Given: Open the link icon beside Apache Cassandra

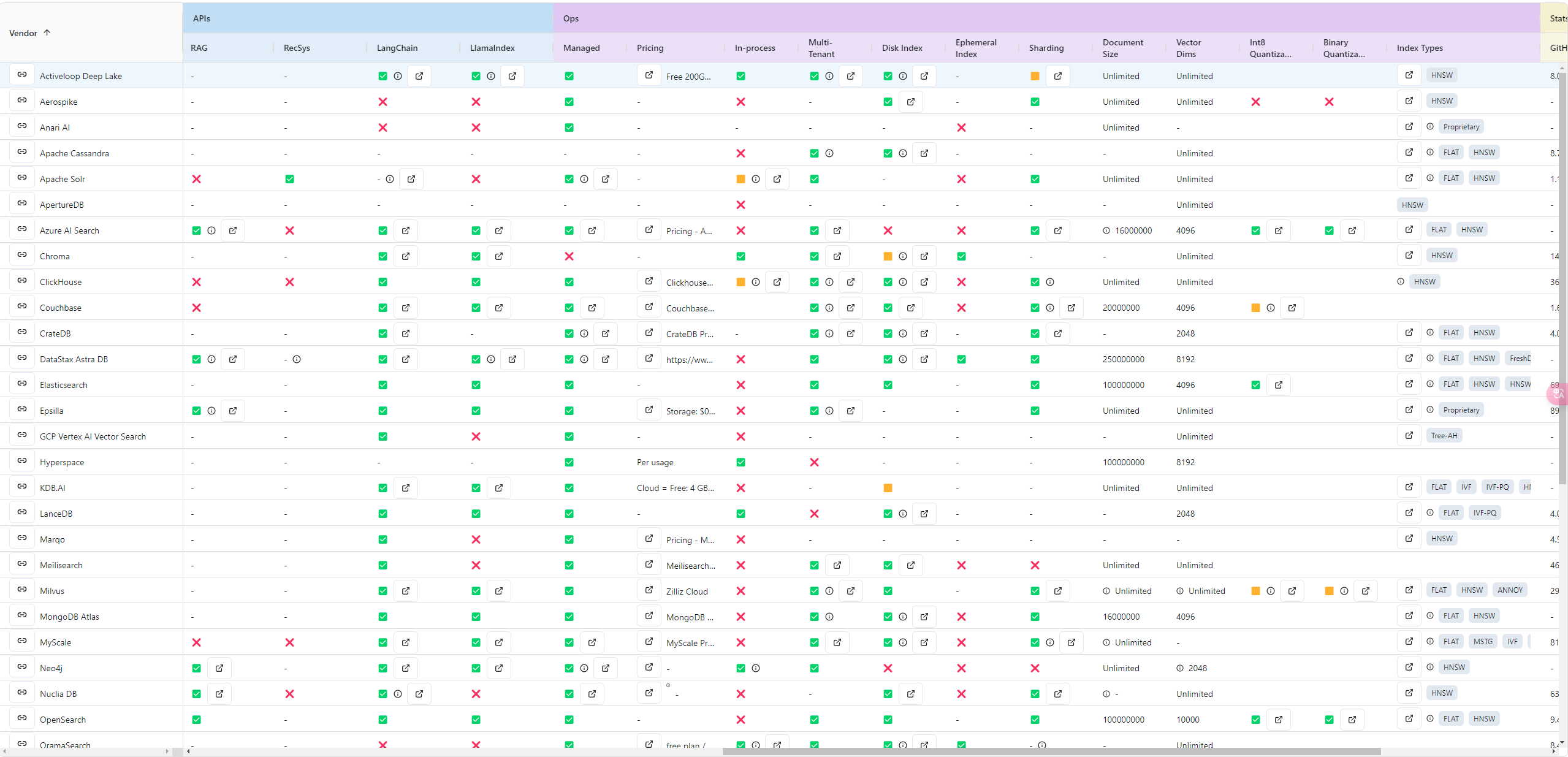Looking at the screenshot, I should [x=22, y=152].
